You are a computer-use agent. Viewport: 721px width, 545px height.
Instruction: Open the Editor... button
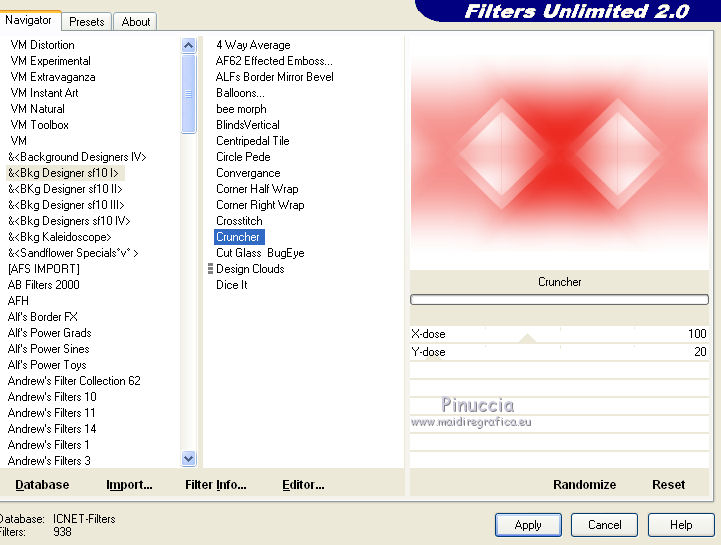pos(303,485)
